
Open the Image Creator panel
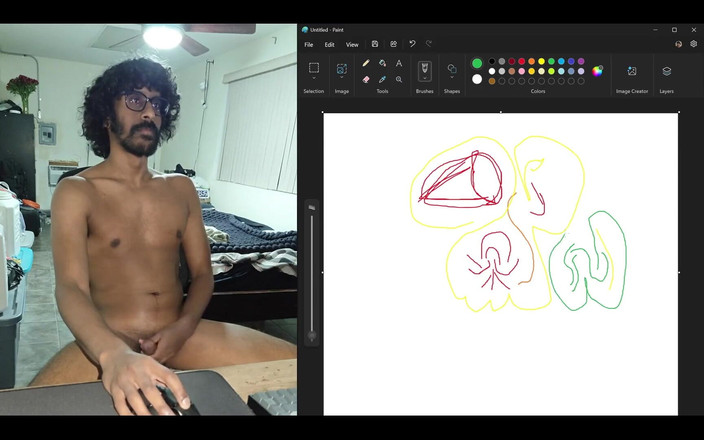(x=632, y=71)
